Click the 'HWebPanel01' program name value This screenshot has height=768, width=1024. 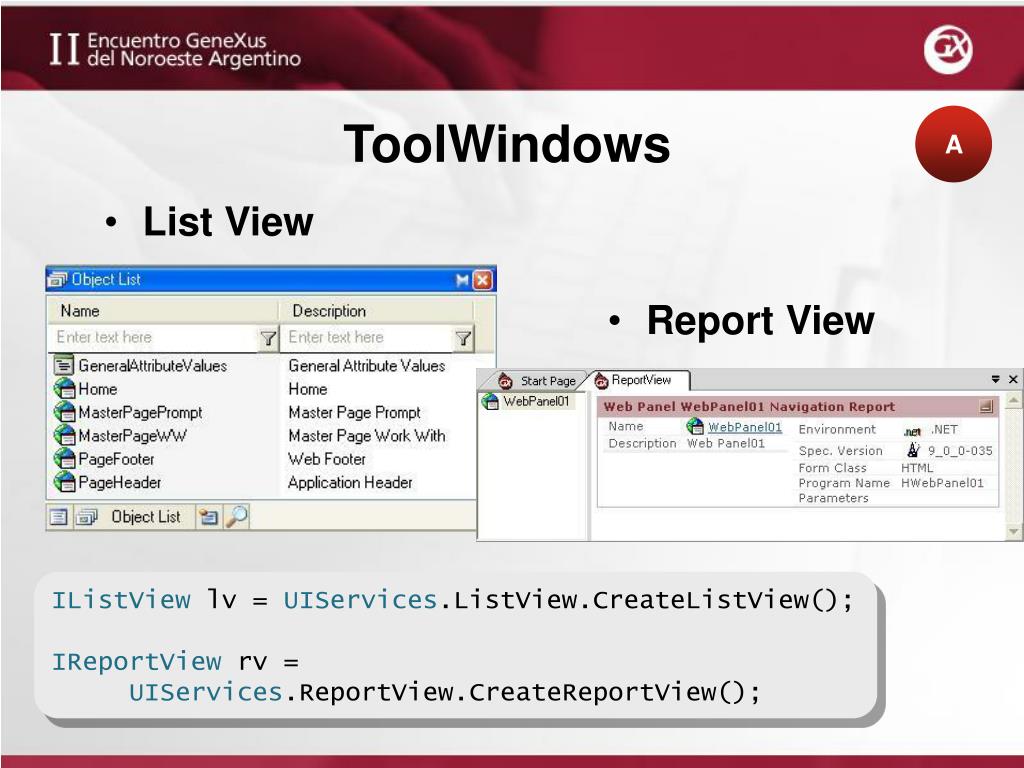(942, 483)
